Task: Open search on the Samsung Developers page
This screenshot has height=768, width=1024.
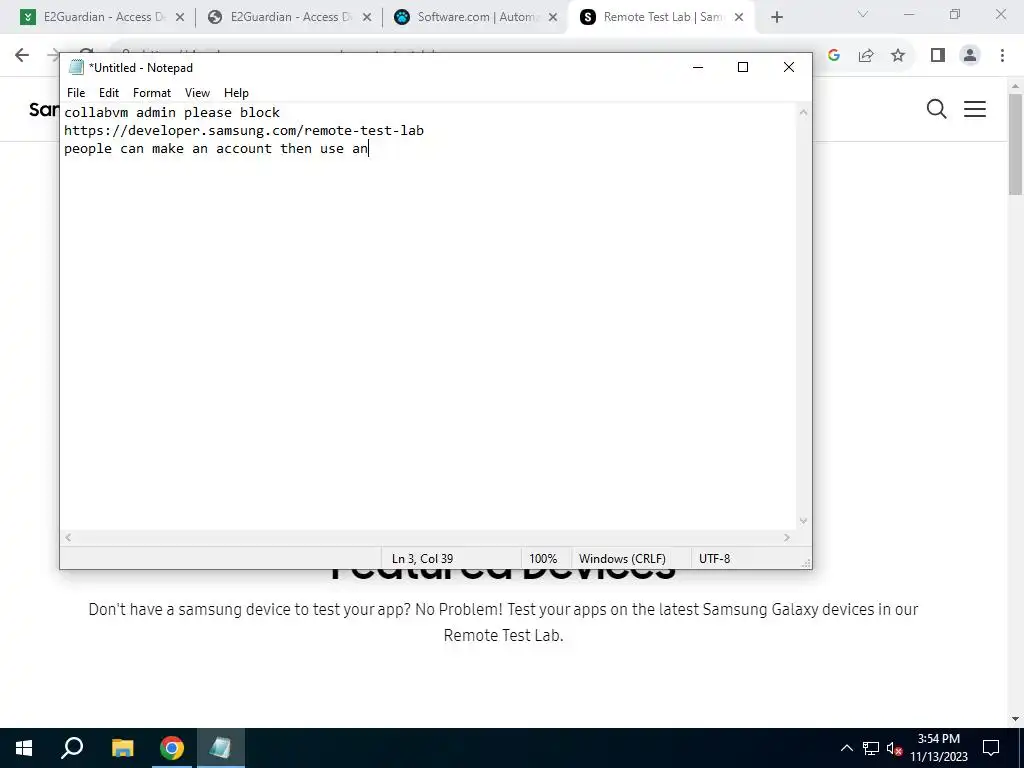Action: [936, 109]
